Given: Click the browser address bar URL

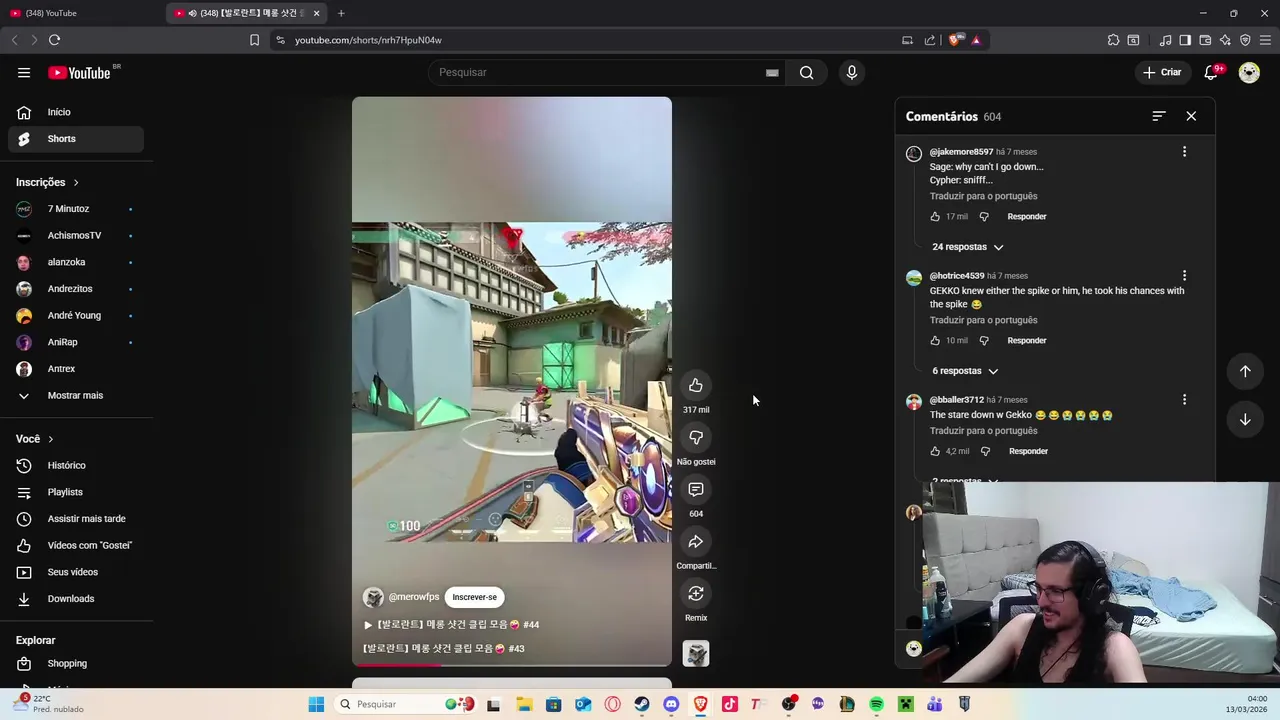Looking at the screenshot, I should [x=368, y=40].
